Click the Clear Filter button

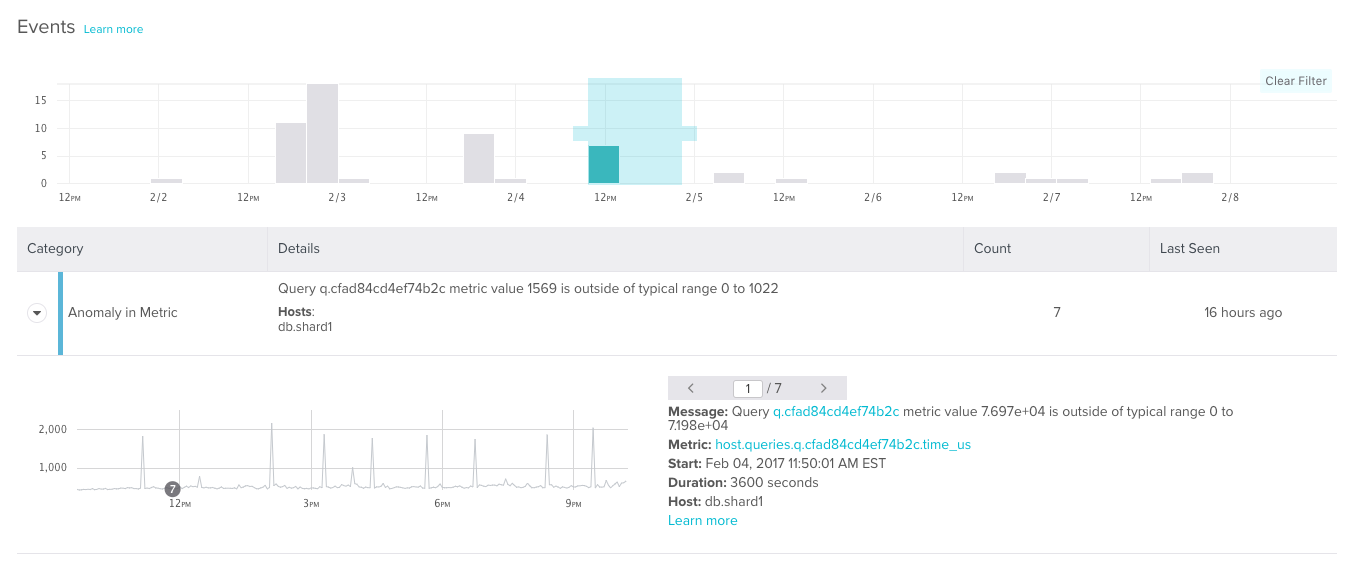[x=1295, y=81]
